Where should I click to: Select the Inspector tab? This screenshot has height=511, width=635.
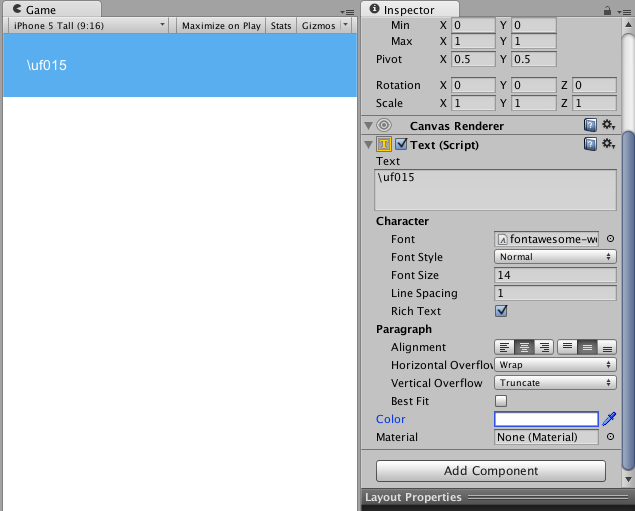point(410,9)
